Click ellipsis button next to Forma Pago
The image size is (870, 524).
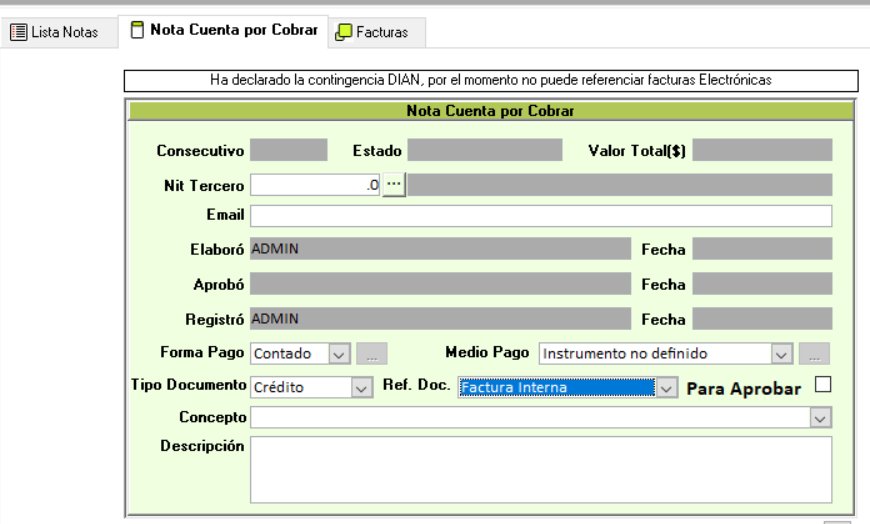tap(371, 353)
